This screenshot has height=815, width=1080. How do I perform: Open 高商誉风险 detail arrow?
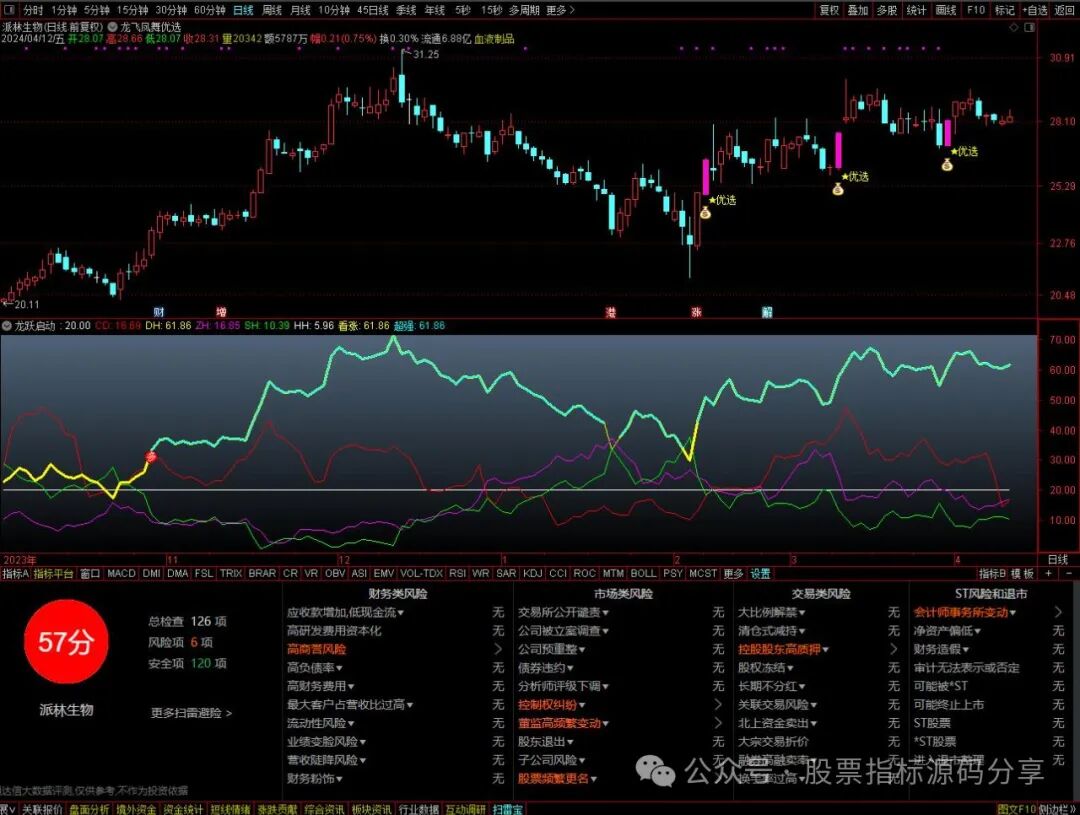[498, 649]
